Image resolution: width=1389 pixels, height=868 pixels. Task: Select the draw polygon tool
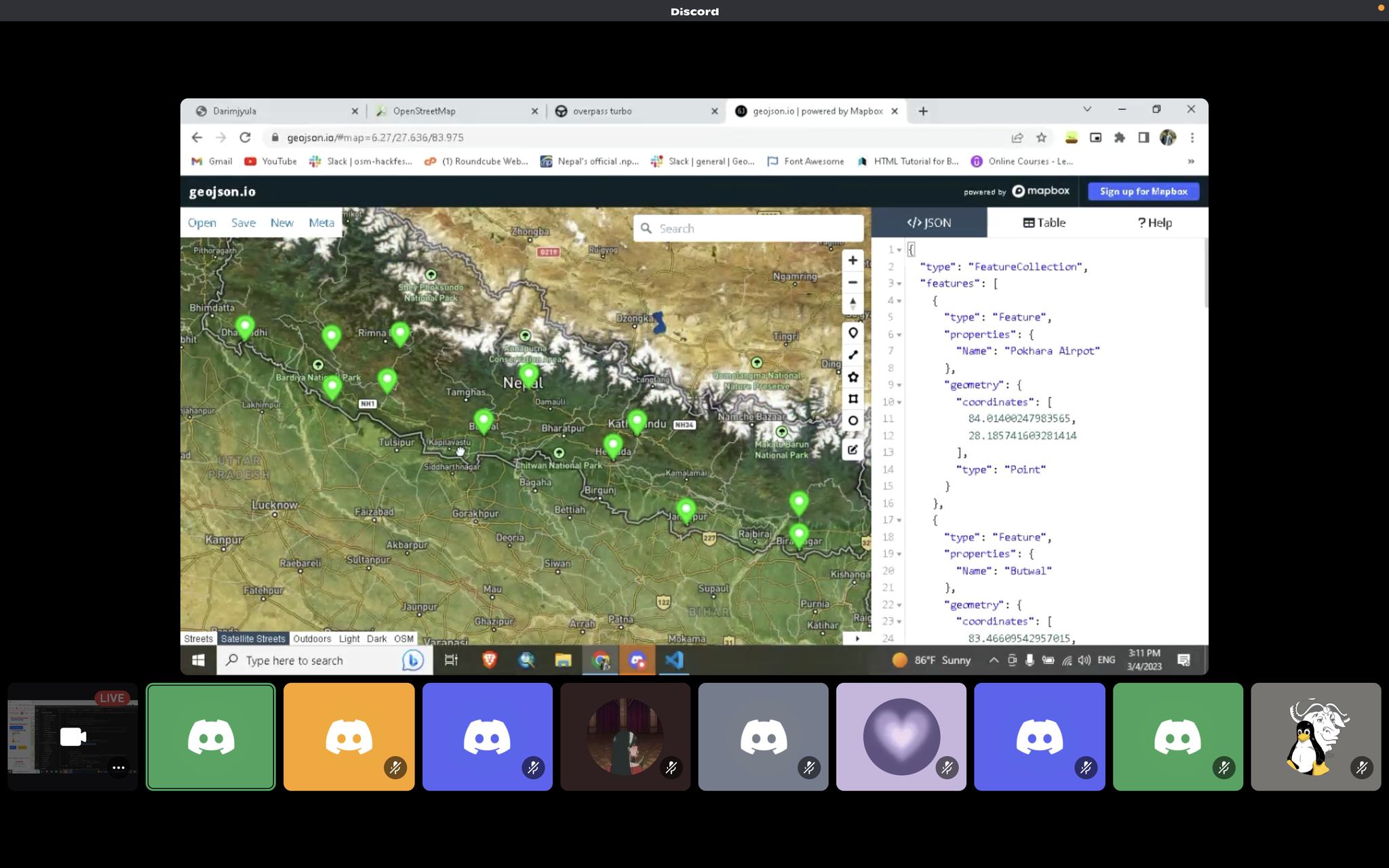[853, 377]
